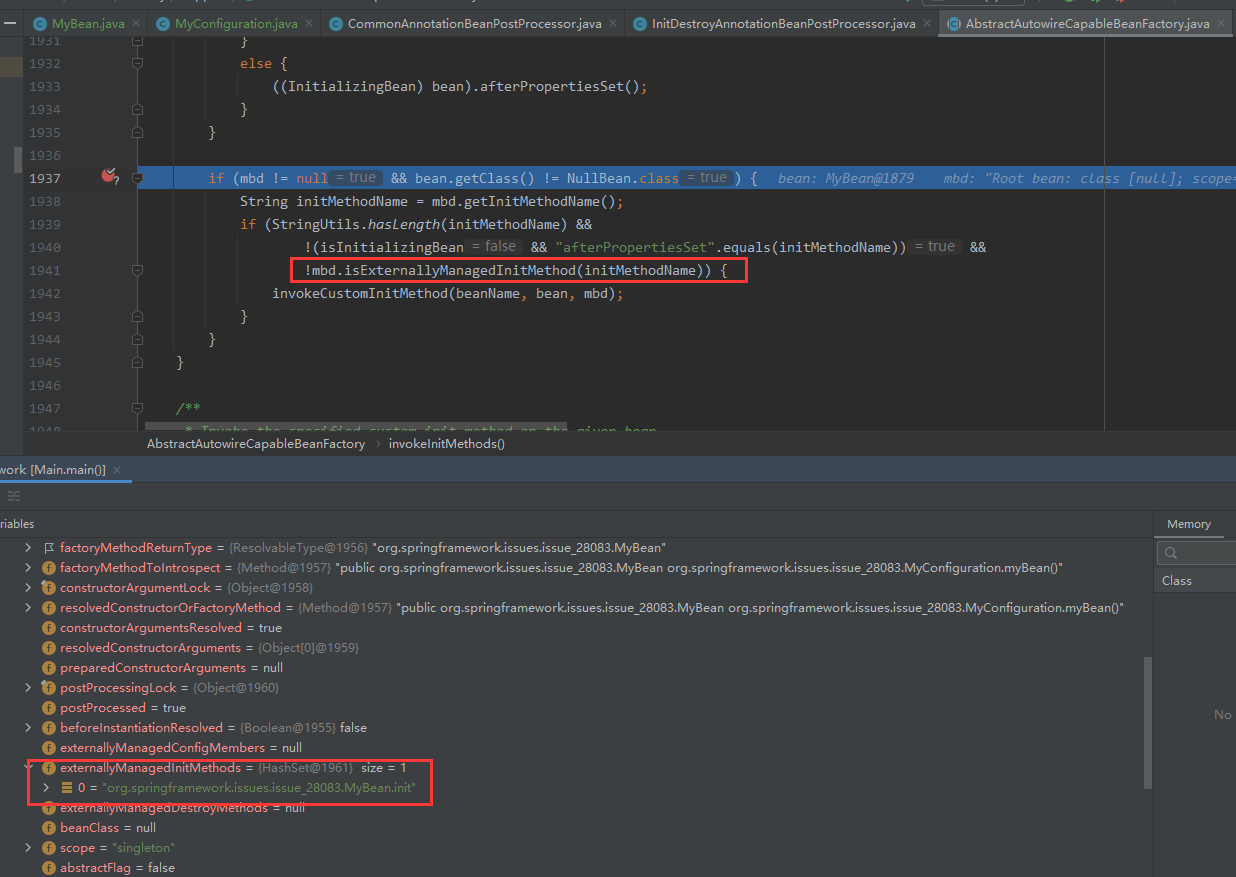Click class icon on AbstractAutowireCapableBeanFactory.java tab

tap(953, 23)
